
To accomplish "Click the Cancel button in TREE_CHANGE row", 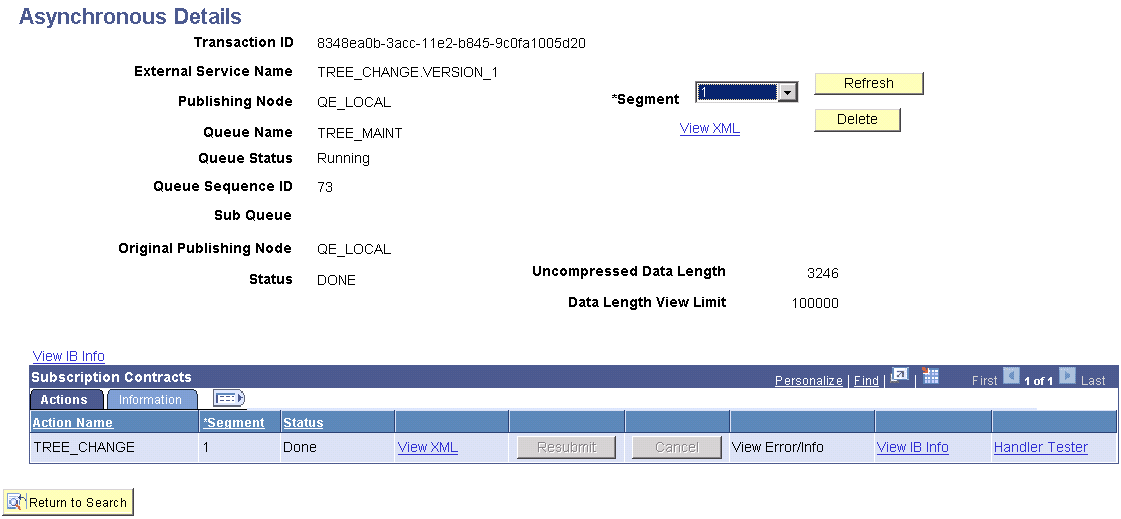I will click(x=676, y=448).
